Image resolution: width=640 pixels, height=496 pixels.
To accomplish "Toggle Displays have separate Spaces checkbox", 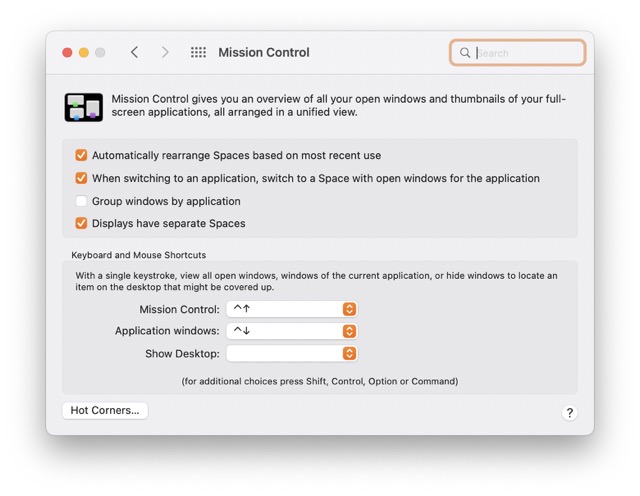I will [x=81, y=223].
